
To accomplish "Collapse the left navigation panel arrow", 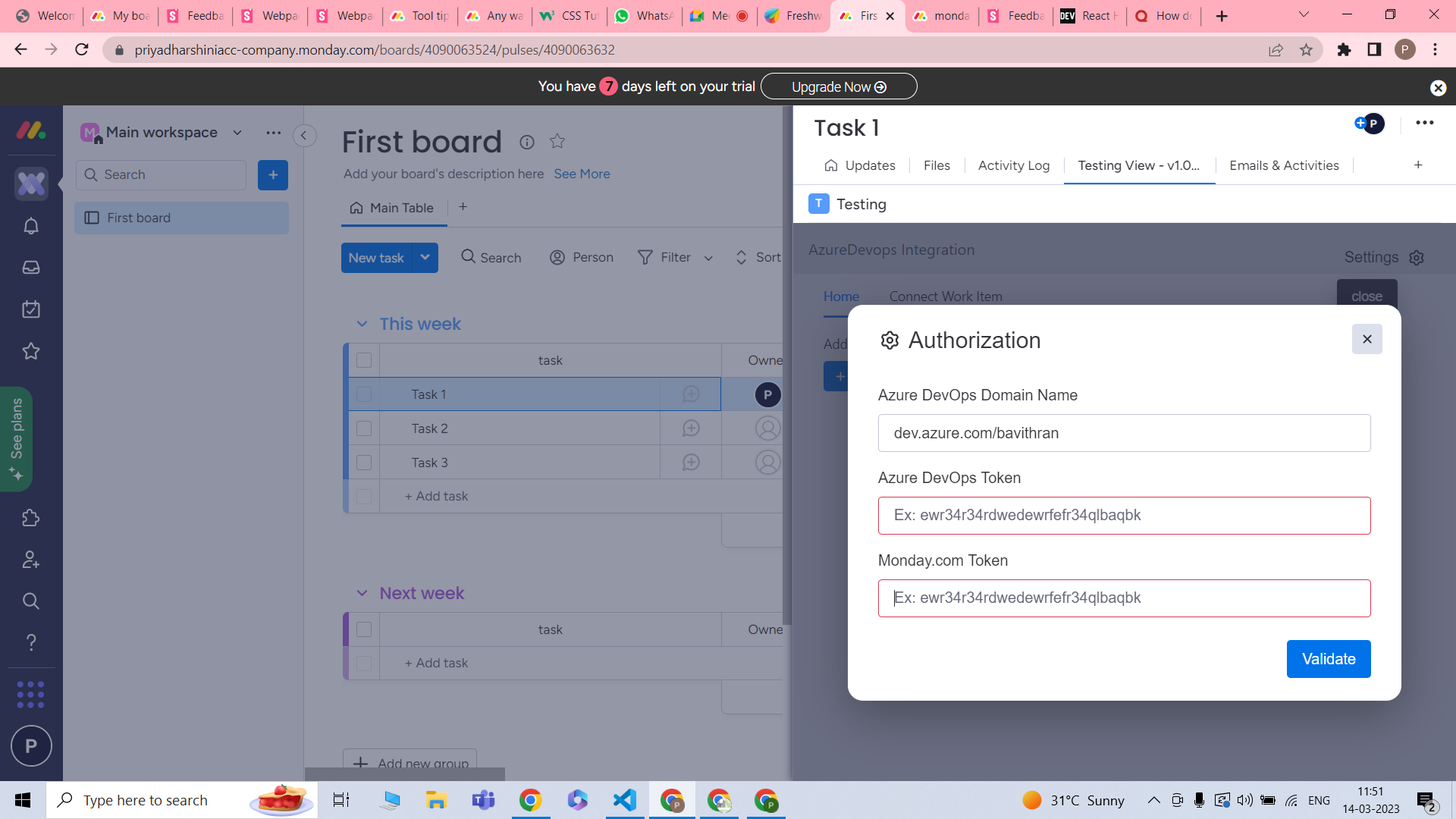I will pos(304,136).
